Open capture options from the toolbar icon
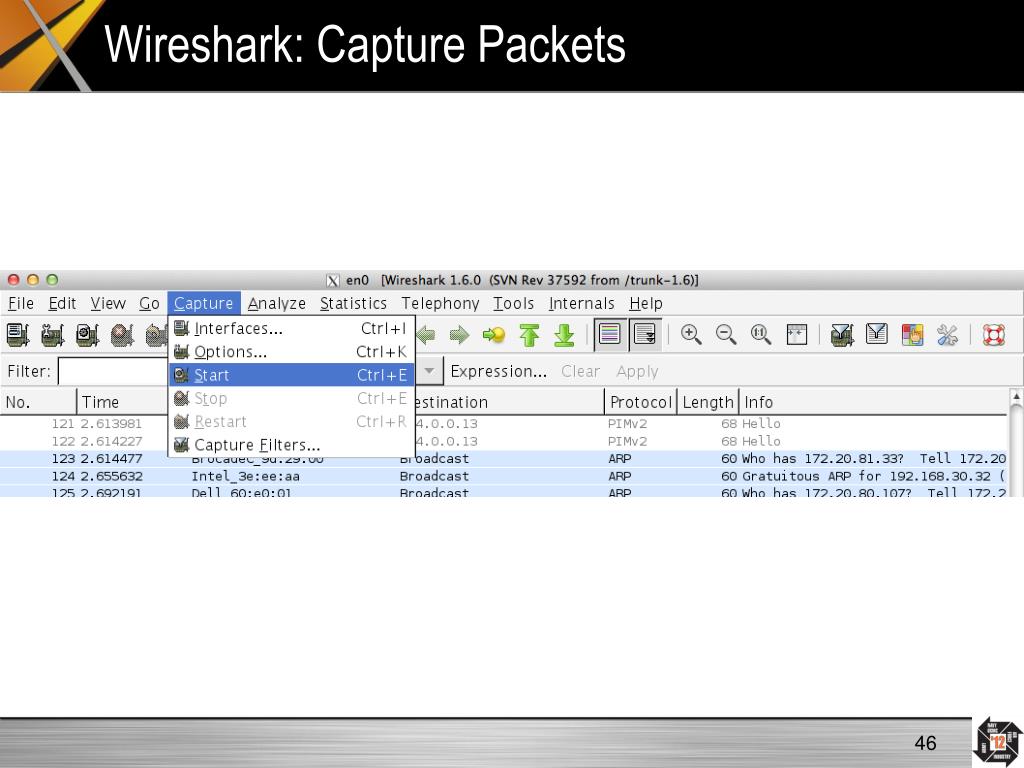 (x=52, y=335)
